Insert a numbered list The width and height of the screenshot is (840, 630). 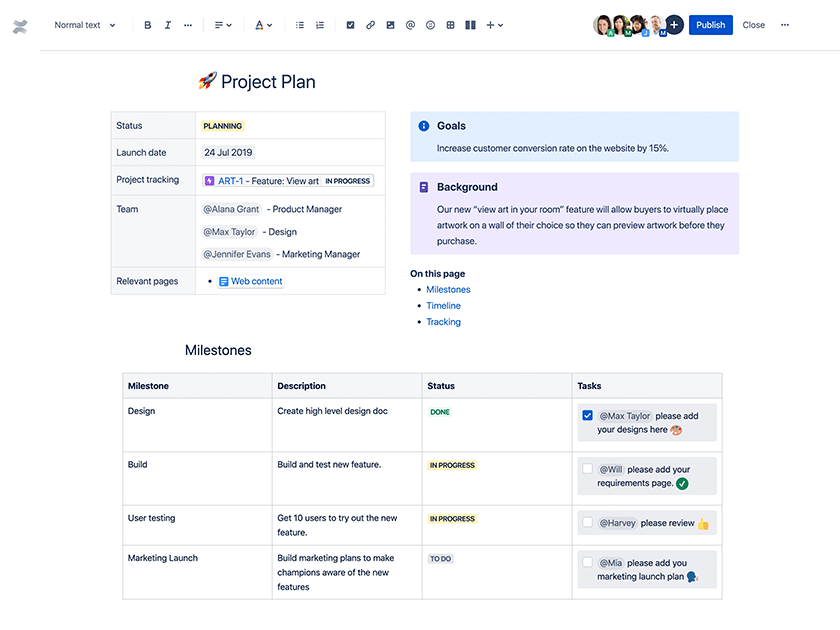[x=318, y=25]
